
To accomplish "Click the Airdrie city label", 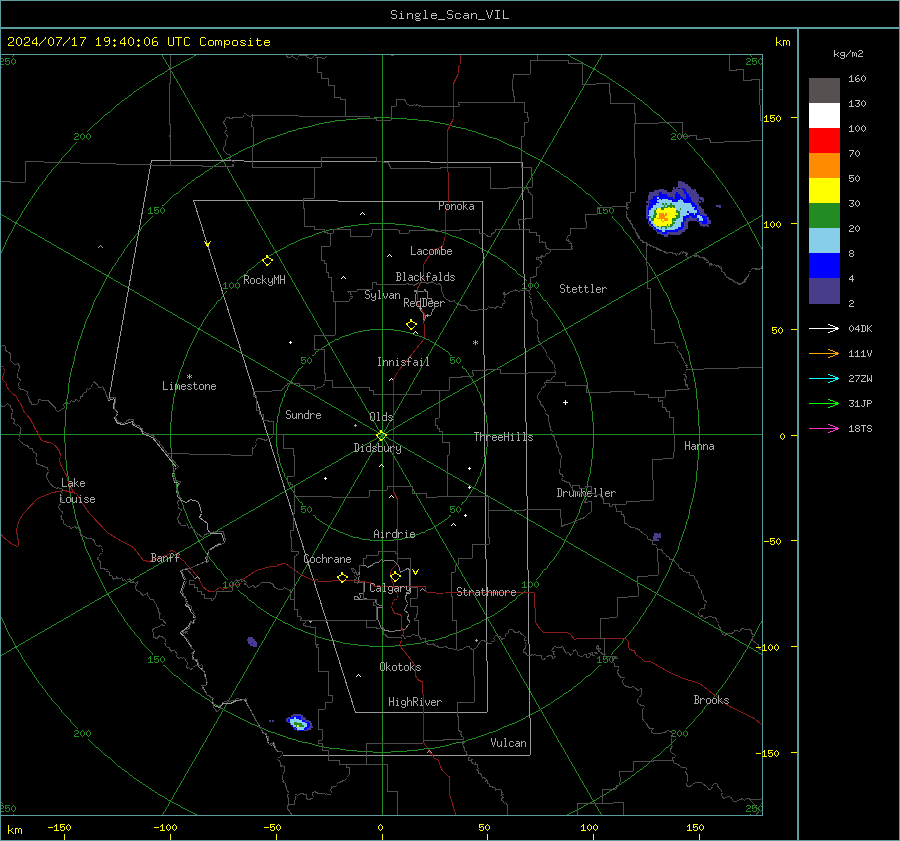I will pos(394,534).
